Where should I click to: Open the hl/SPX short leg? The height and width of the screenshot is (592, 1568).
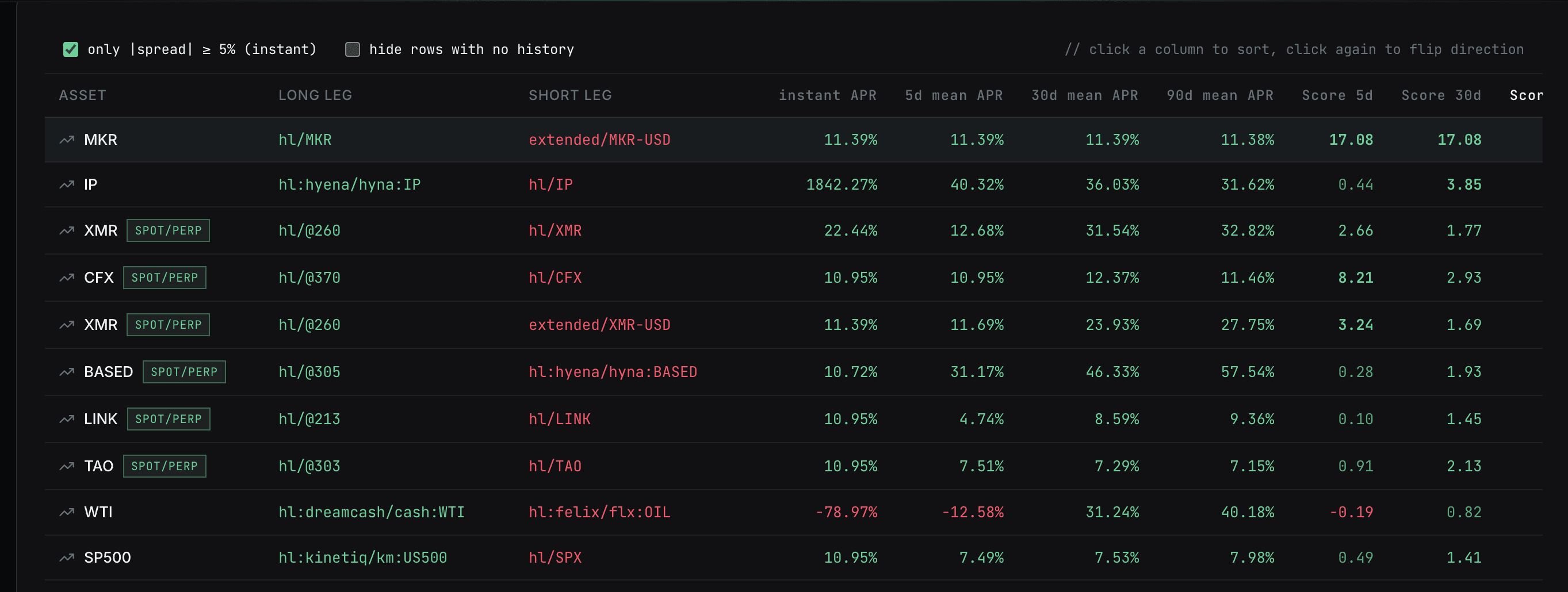tap(555, 558)
